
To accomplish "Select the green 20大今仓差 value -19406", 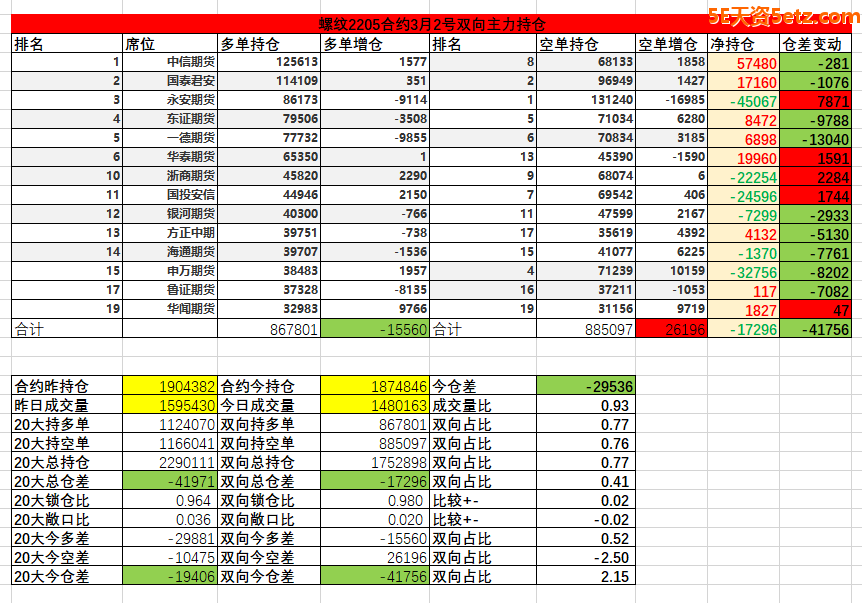I will tap(169, 576).
